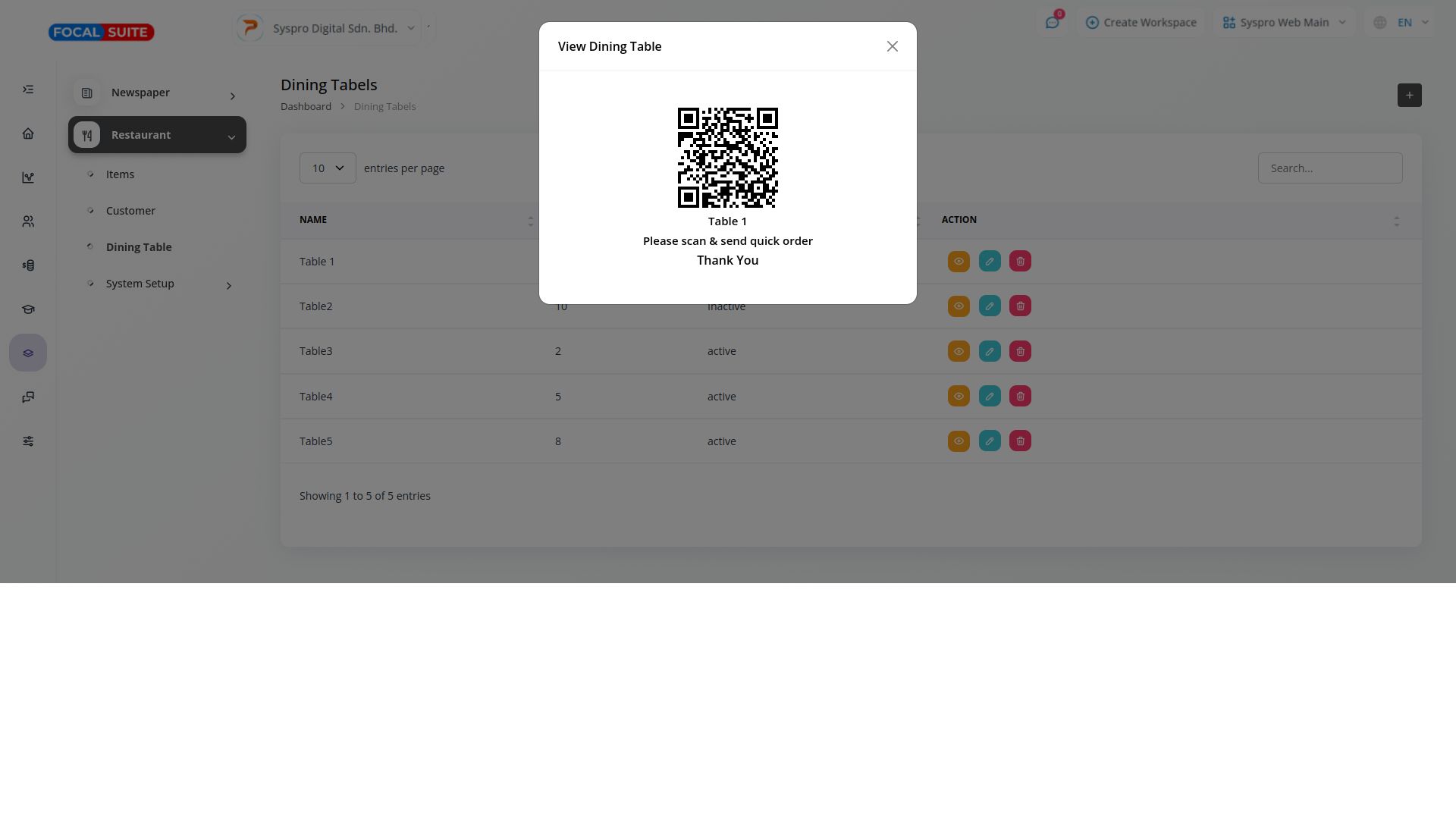Open the settings sliders icon in rail
The height and width of the screenshot is (819, 1456).
(28, 441)
